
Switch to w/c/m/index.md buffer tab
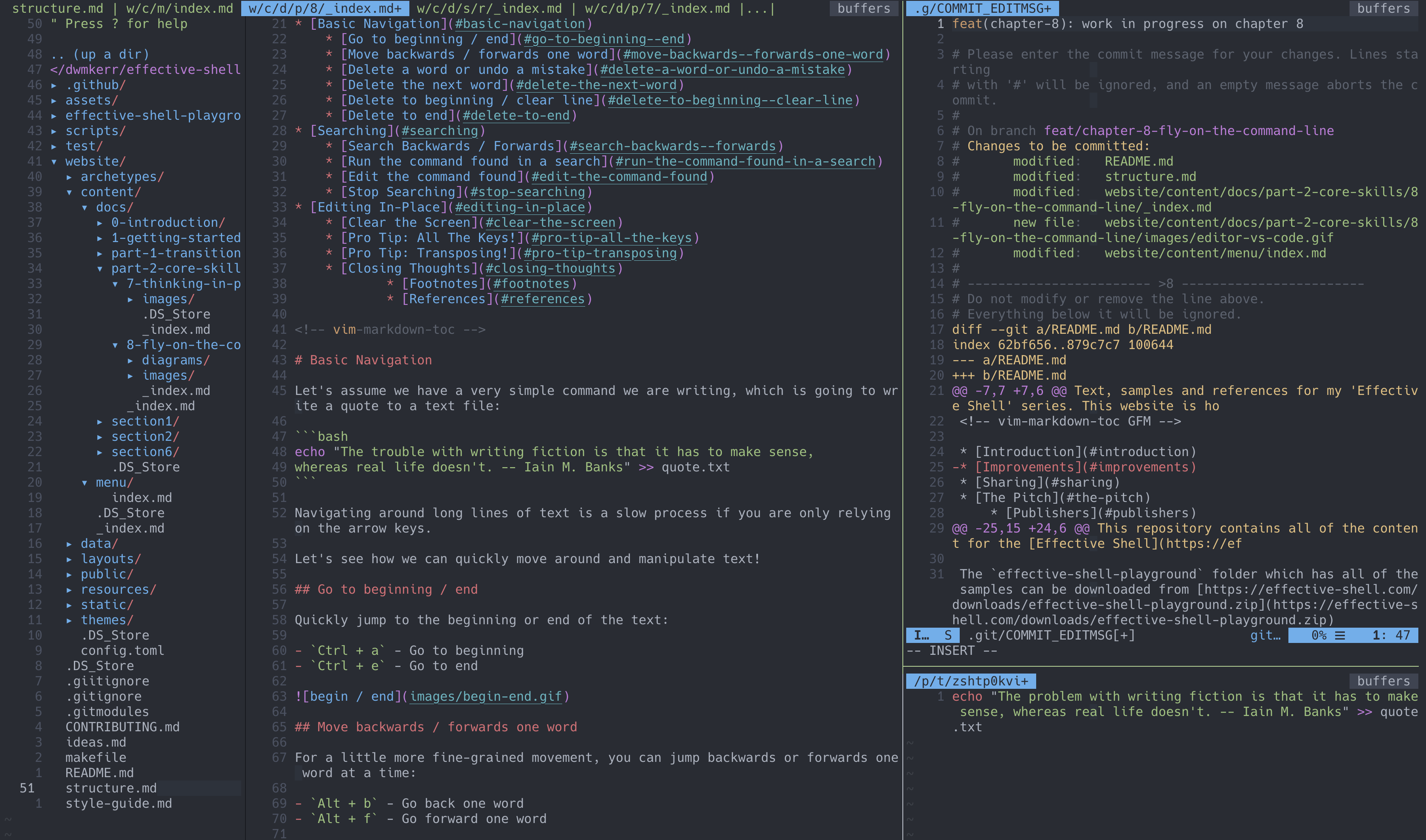coord(179,8)
